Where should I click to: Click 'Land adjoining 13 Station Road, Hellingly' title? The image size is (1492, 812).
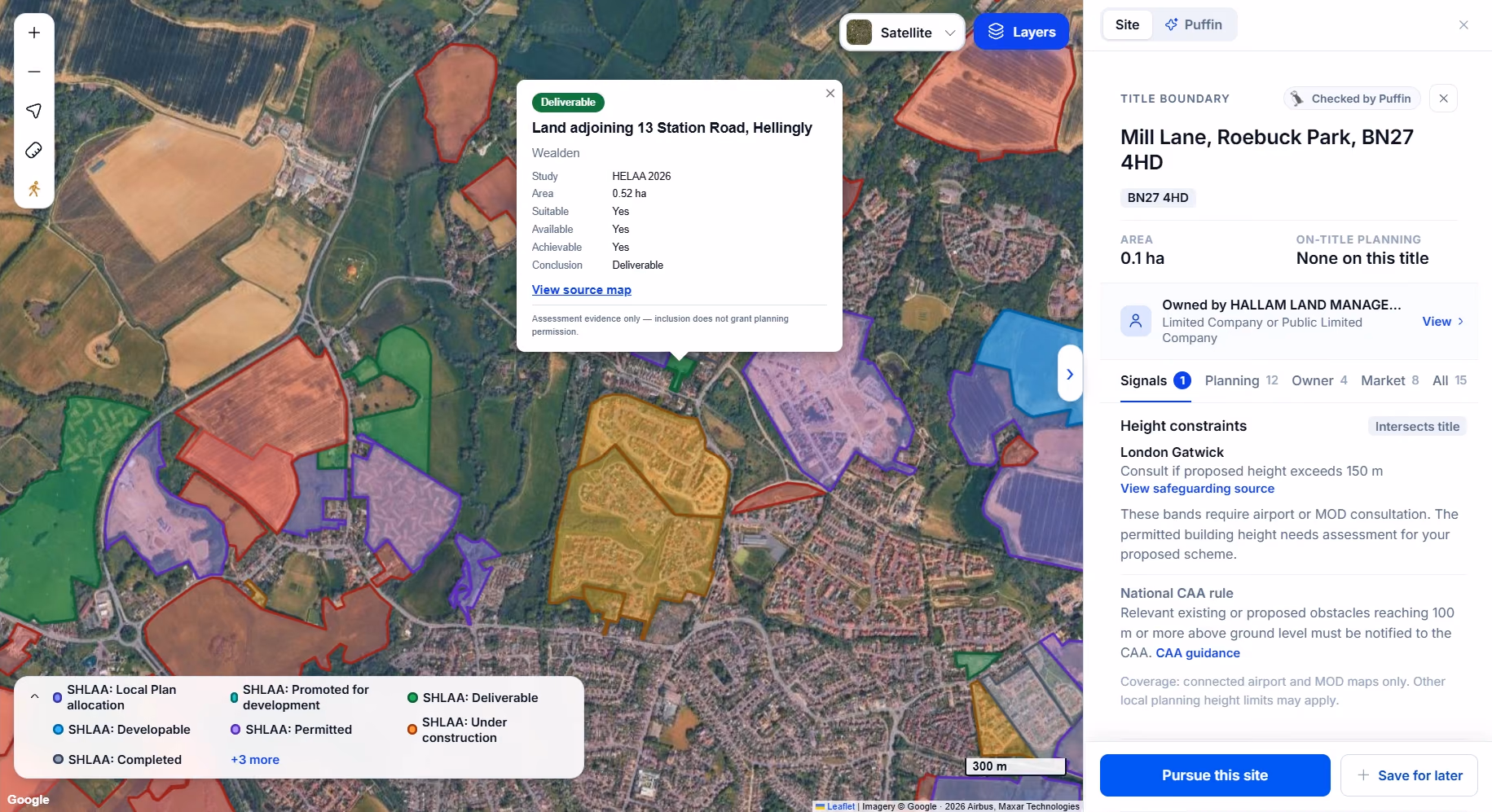(672, 128)
